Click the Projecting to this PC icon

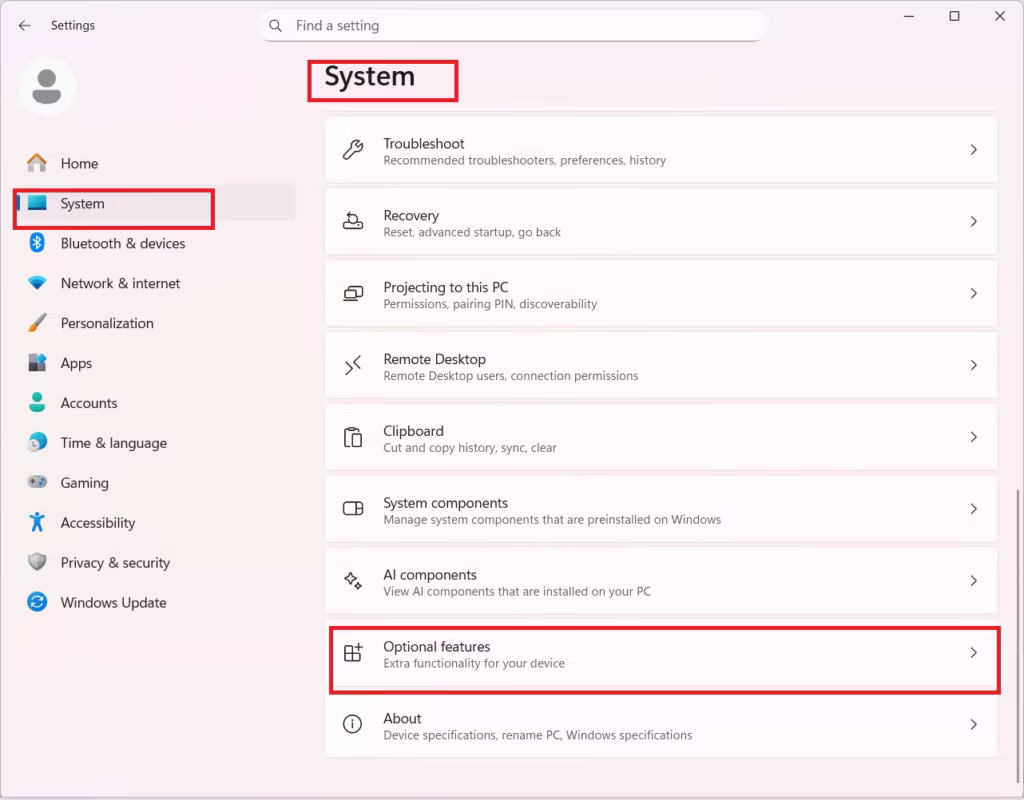[x=353, y=293]
